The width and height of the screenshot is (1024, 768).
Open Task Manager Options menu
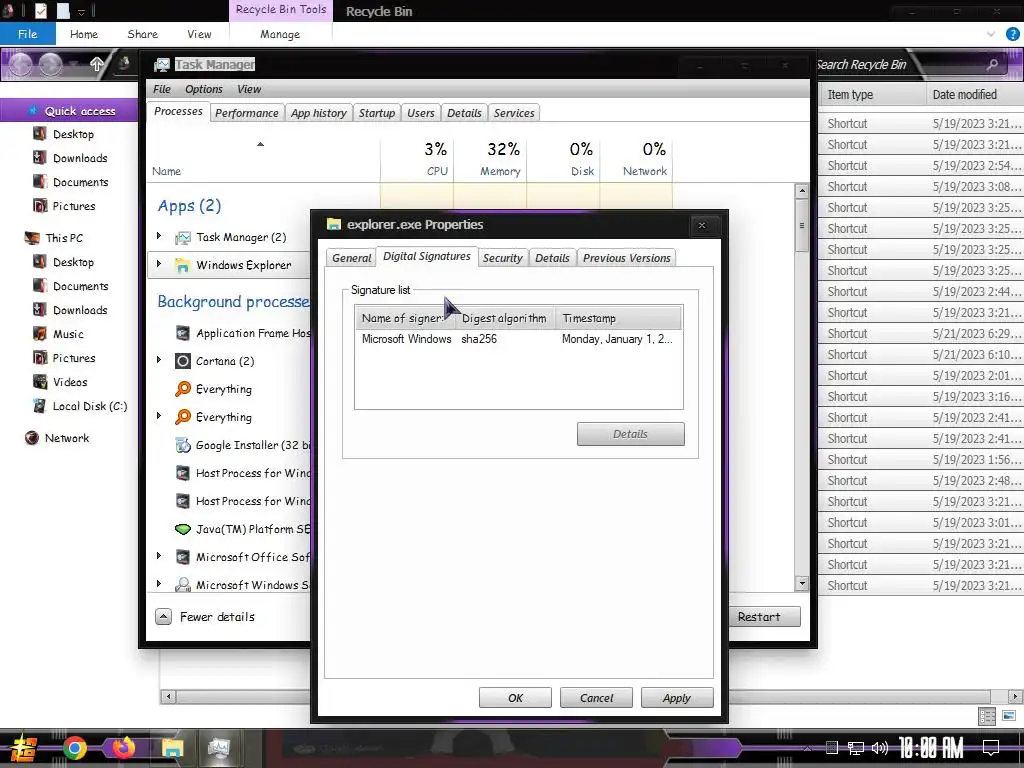tap(204, 89)
